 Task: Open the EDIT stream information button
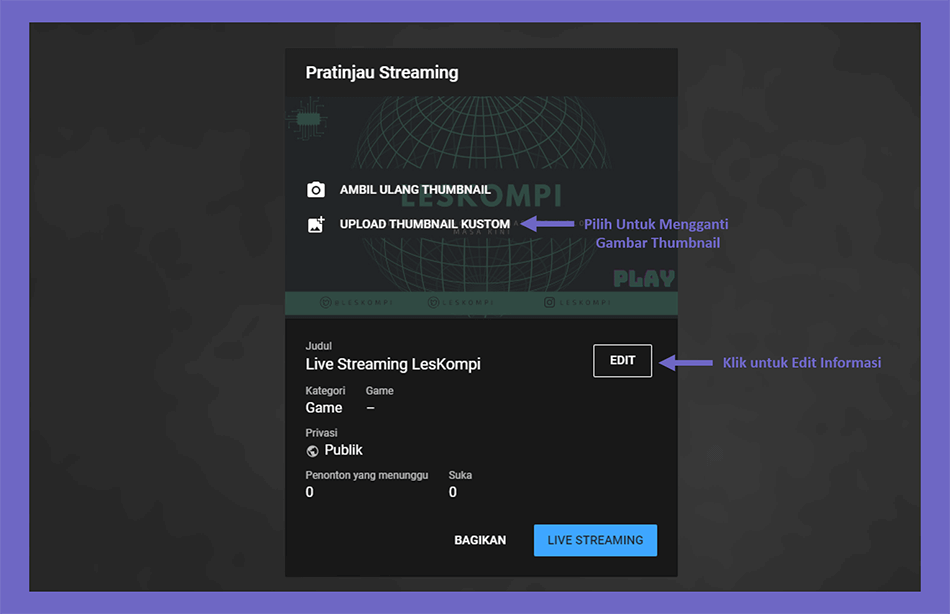(x=622, y=361)
